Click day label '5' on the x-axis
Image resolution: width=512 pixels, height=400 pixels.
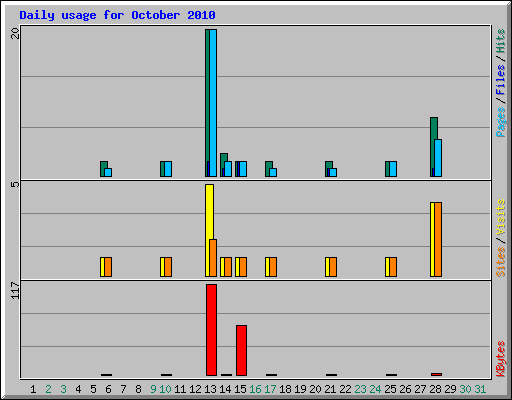click(x=93, y=389)
